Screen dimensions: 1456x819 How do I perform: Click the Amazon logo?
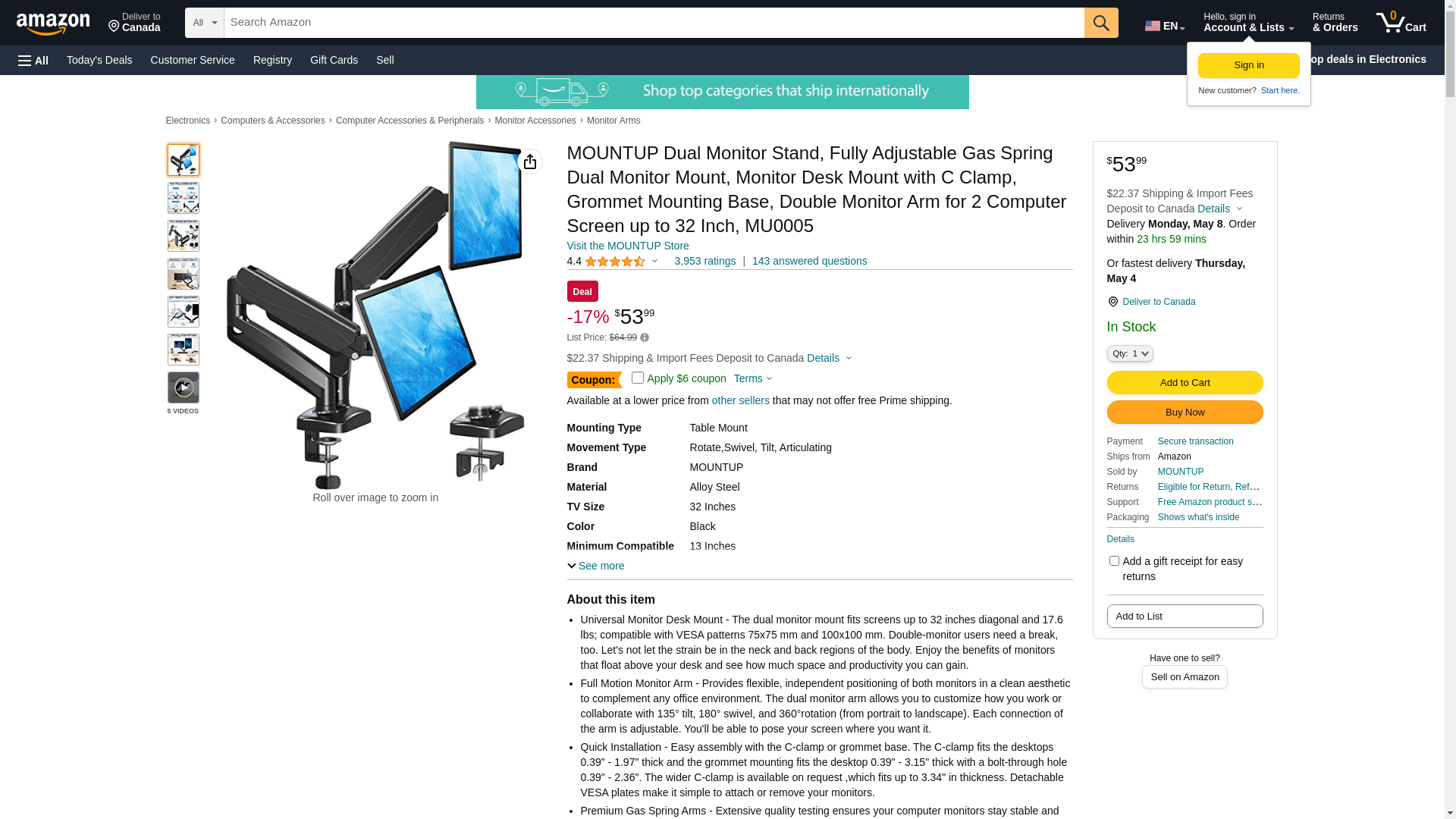click(x=53, y=24)
